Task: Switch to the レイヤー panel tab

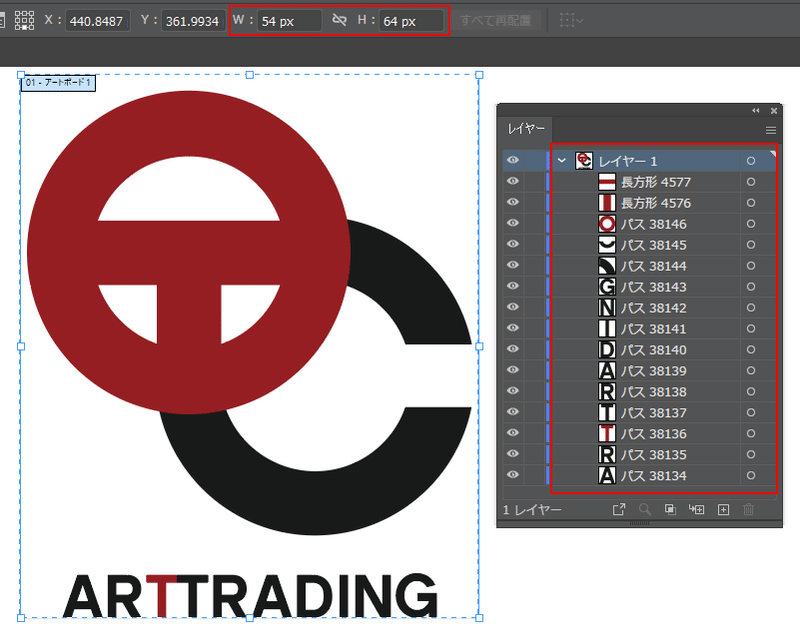Action: [526, 129]
